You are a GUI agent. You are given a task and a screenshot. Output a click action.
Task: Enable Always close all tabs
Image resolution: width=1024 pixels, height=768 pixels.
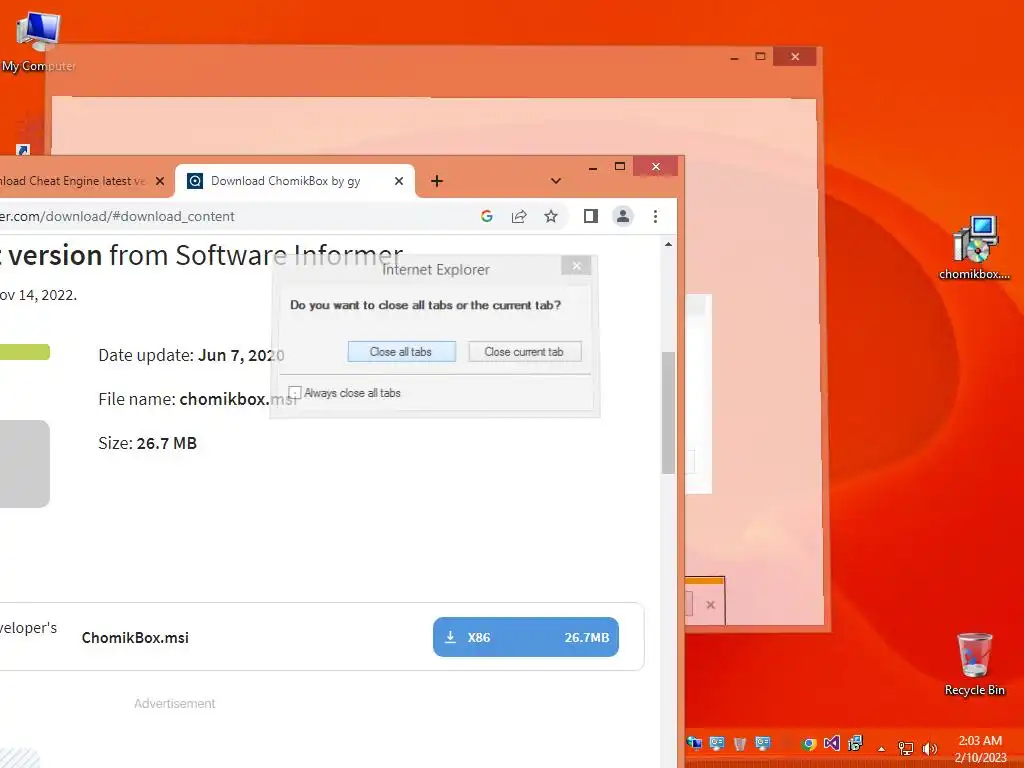point(295,392)
